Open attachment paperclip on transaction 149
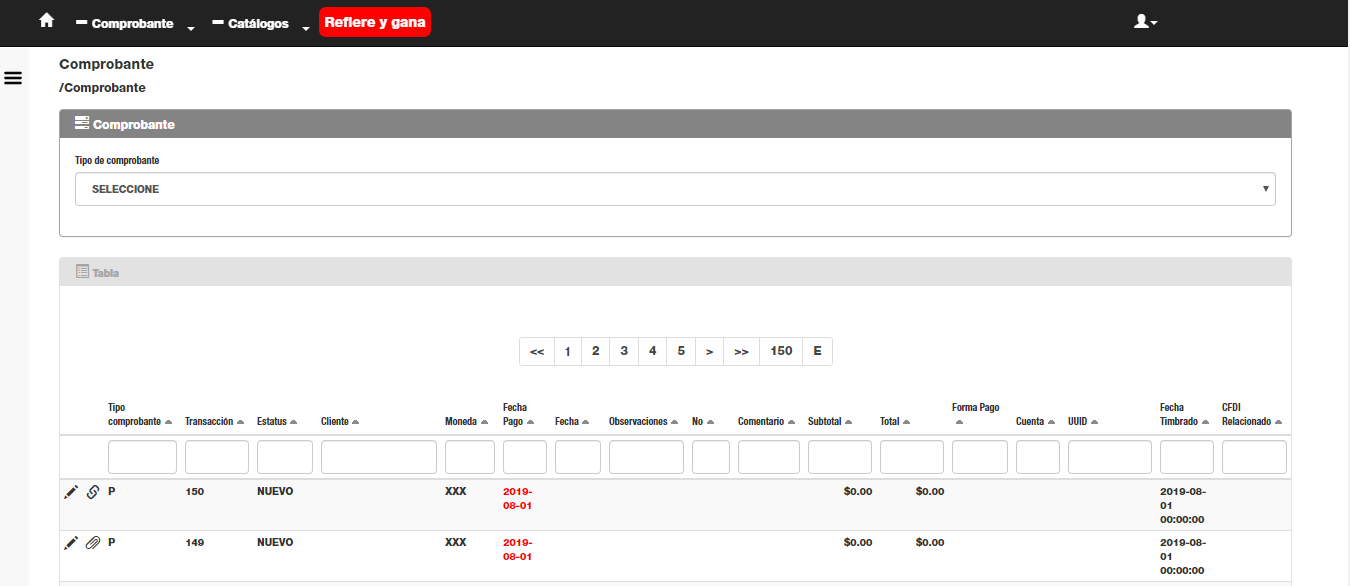1350x586 pixels. (x=93, y=543)
